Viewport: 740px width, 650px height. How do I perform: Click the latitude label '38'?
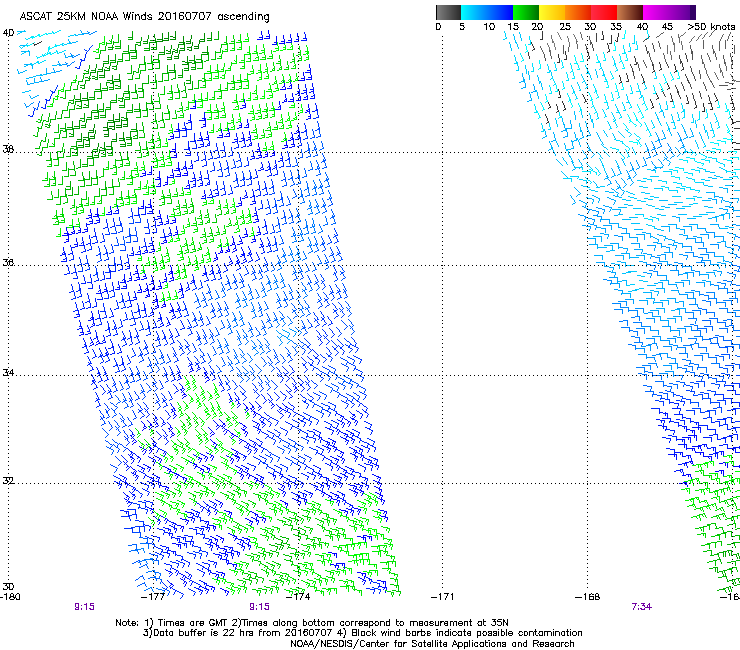[x=8, y=150]
